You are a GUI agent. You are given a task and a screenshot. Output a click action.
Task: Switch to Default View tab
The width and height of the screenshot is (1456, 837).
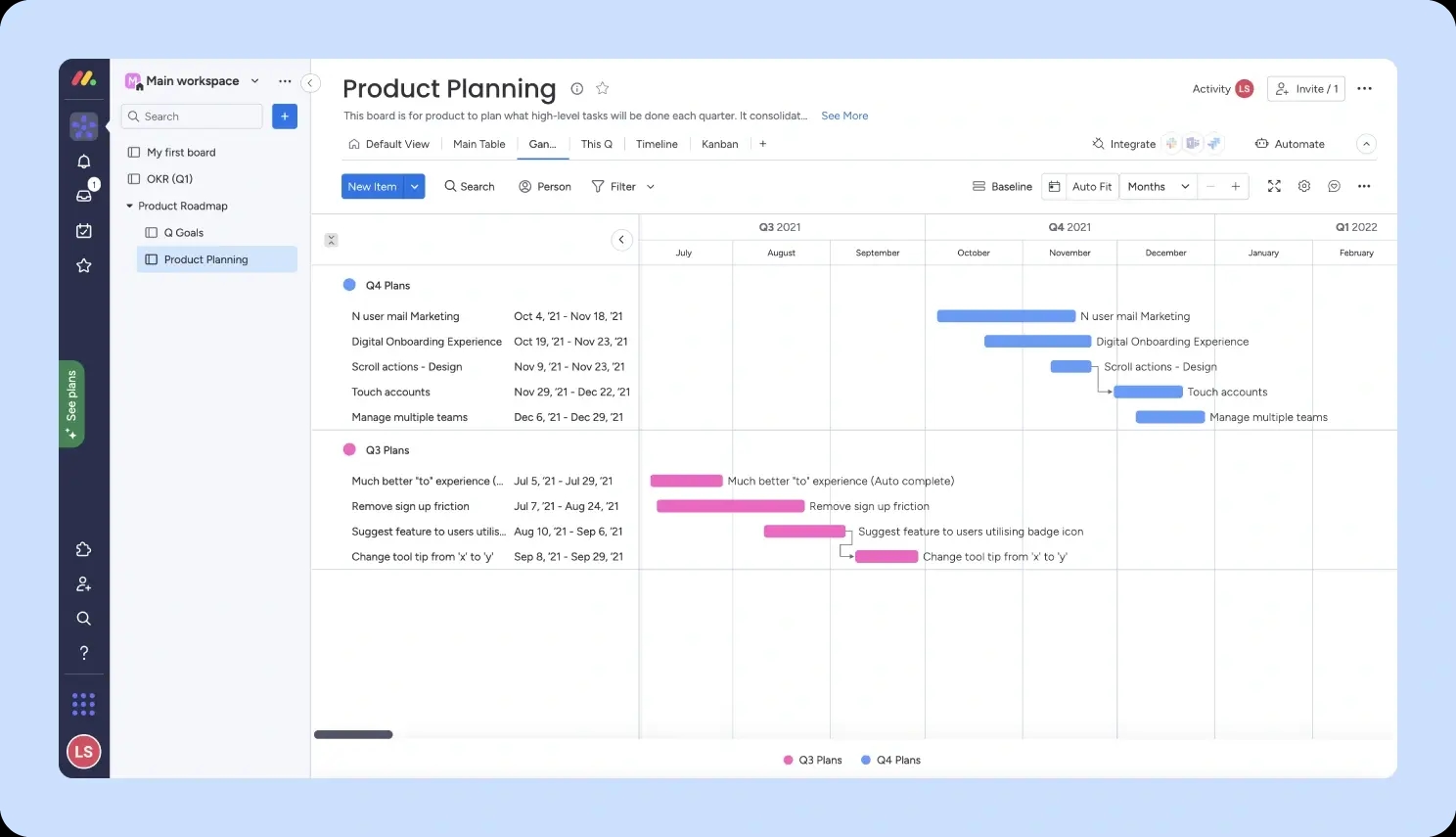[388, 144]
